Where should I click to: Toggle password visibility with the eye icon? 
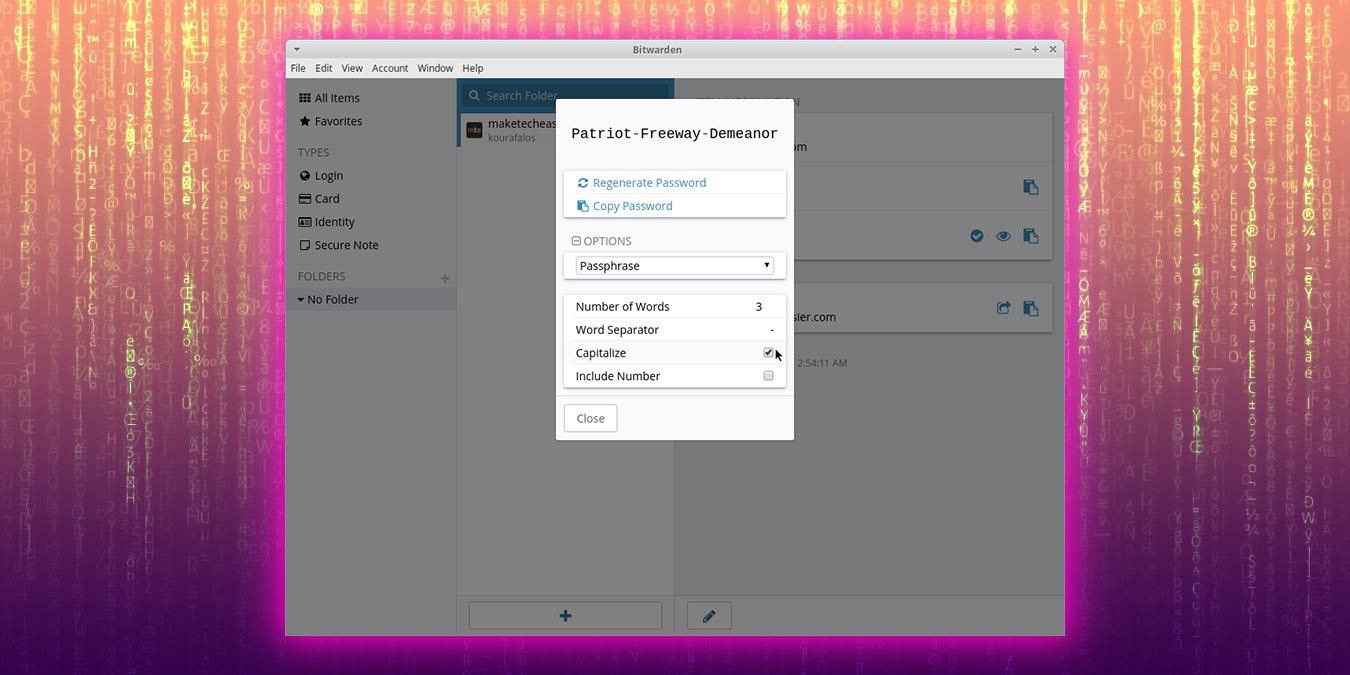pyautogui.click(x=1003, y=236)
